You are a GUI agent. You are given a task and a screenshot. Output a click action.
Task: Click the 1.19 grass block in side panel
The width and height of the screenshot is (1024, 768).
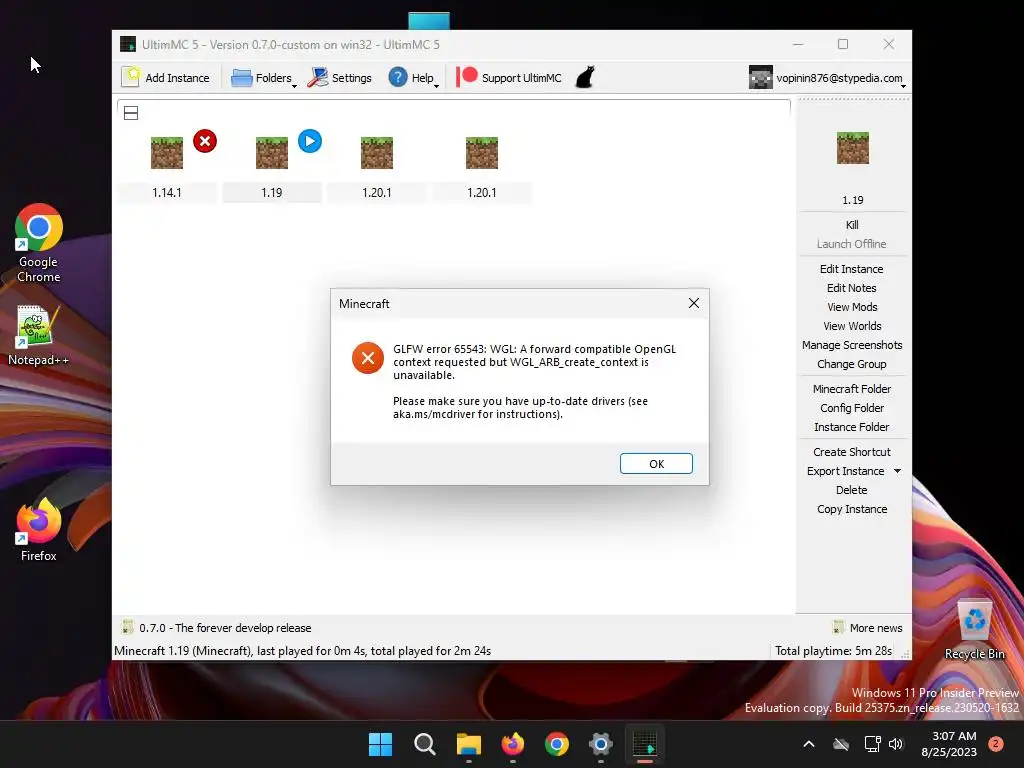[x=852, y=148]
